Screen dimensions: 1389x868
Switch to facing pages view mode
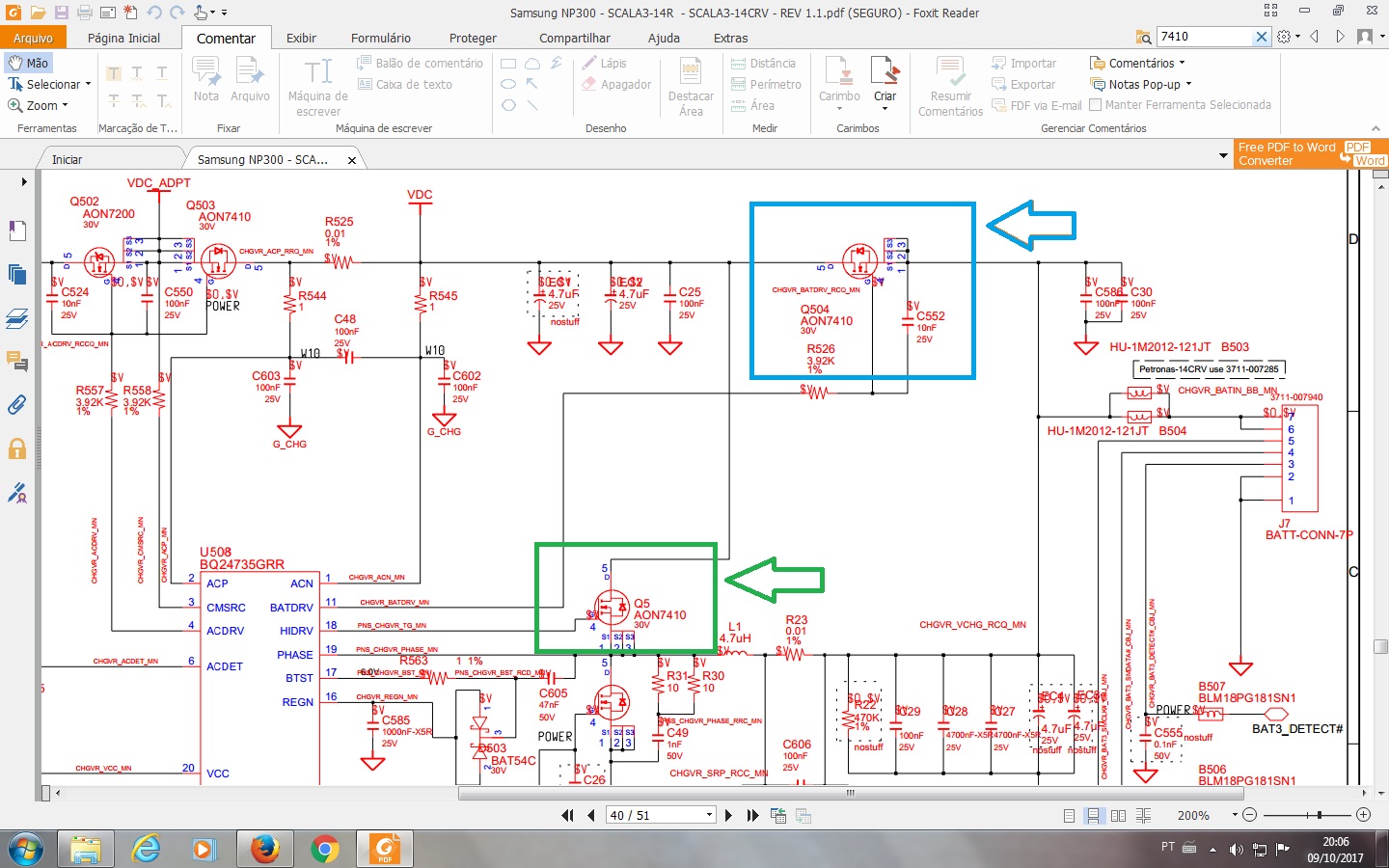(x=1118, y=815)
